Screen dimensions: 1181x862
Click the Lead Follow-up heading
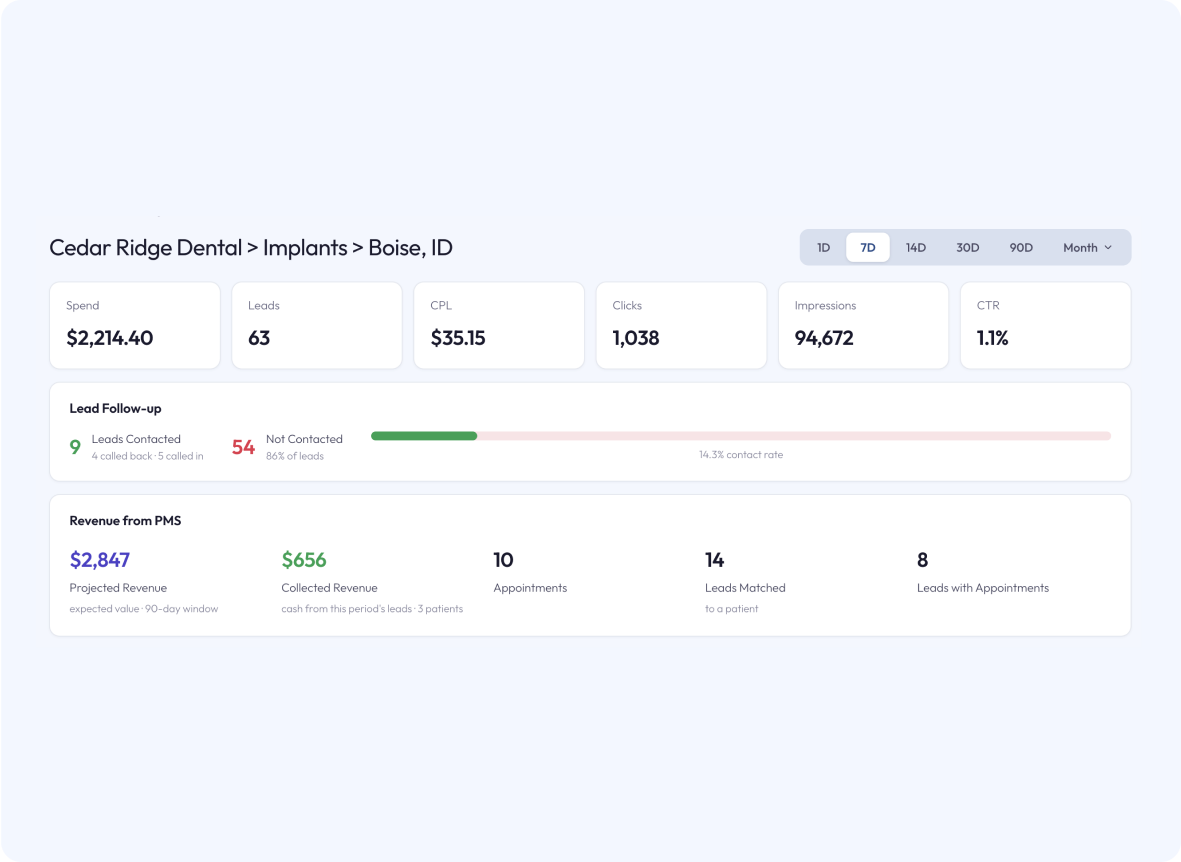(115, 408)
